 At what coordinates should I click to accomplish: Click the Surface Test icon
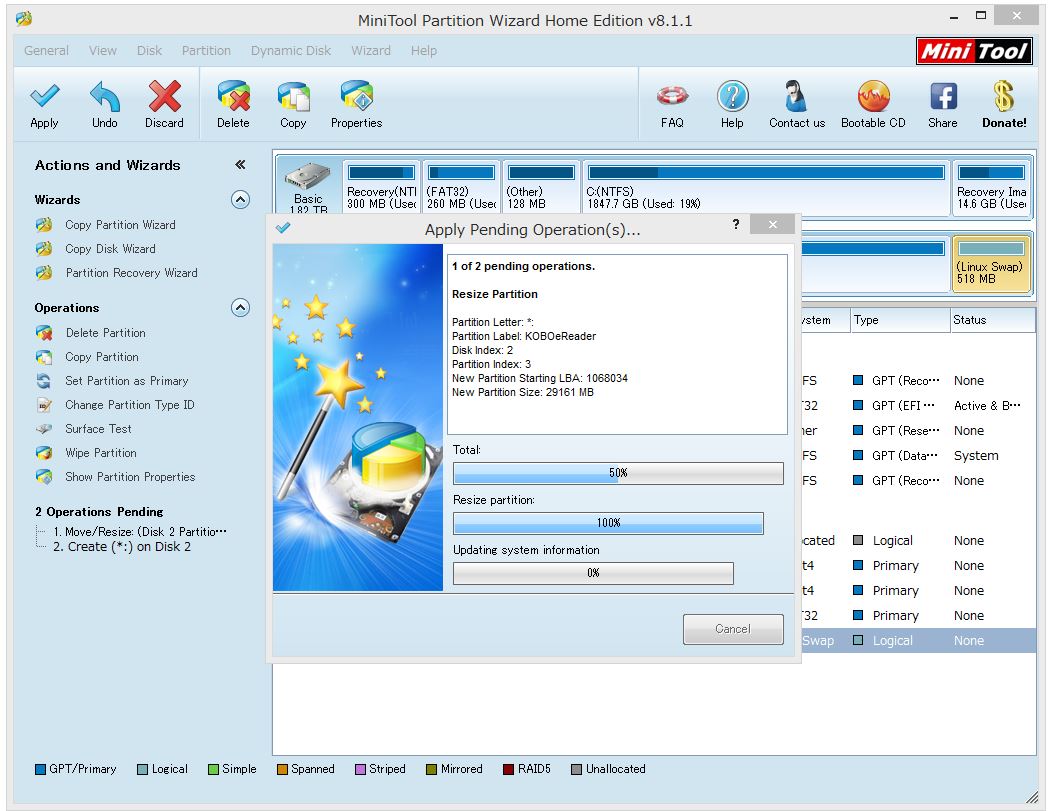click(44, 428)
